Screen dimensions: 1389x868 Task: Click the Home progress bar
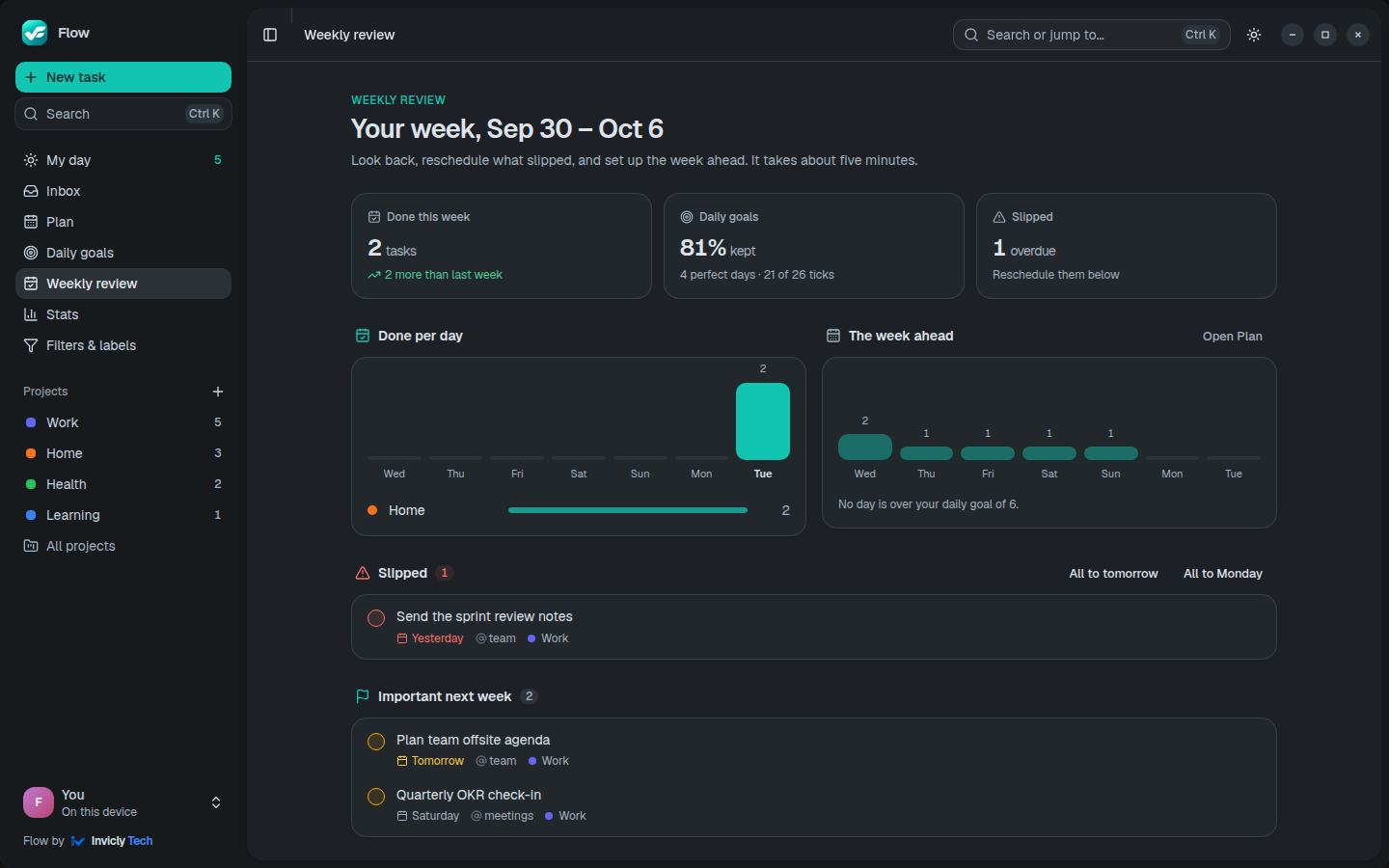click(x=628, y=510)
